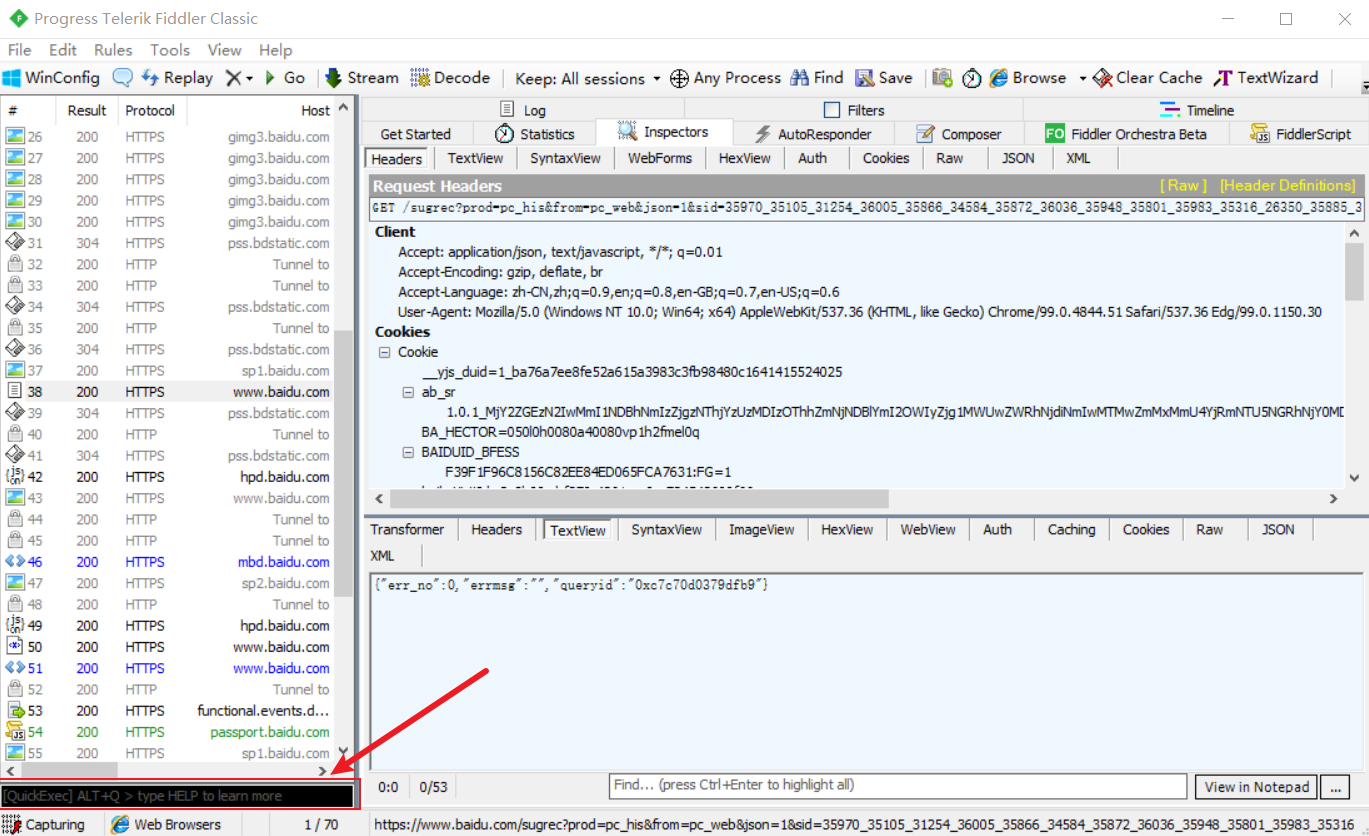Select the Caching response tab
Image resolution: width=1369 pixels, height=836 pixels.
1071,530
